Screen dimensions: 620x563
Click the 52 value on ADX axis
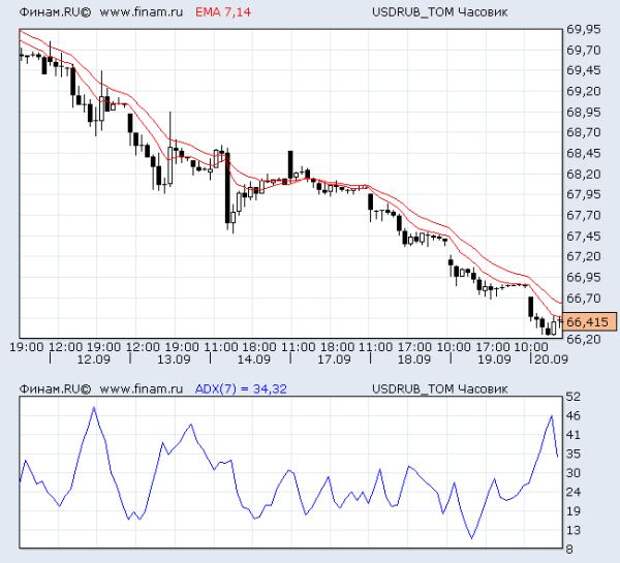click(x=573, y=397)
